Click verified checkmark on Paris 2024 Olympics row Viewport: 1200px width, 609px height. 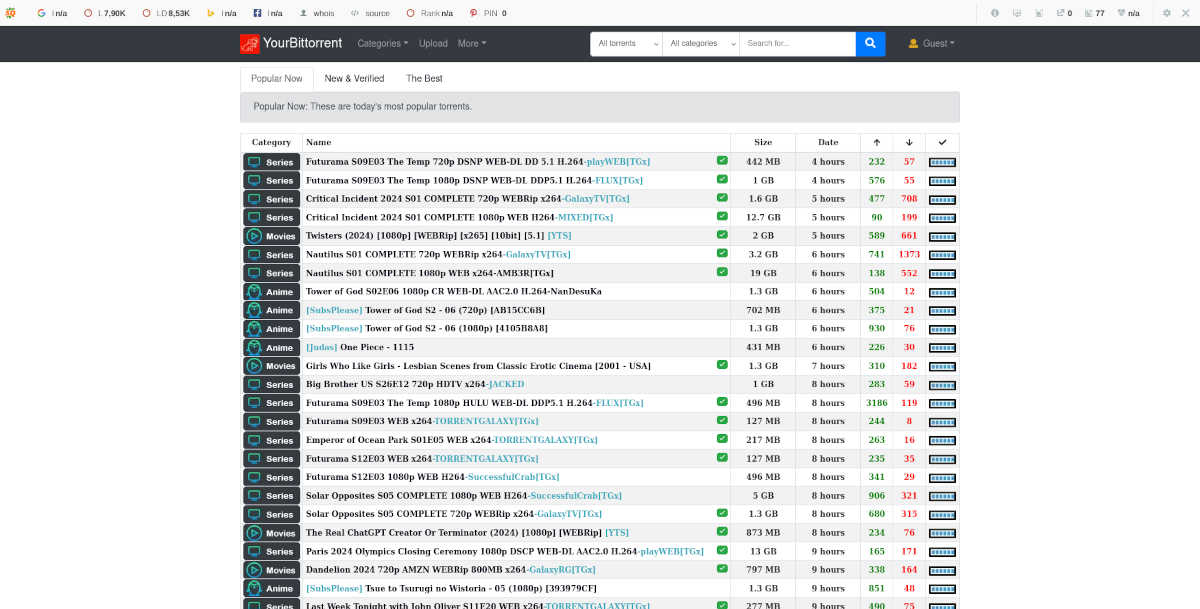pyautogui.click(x=722, y=550)
